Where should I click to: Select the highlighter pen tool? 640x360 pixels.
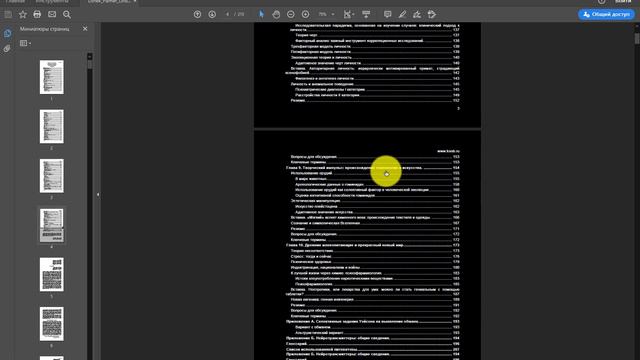pyautogui.click(x=402, y=14)
